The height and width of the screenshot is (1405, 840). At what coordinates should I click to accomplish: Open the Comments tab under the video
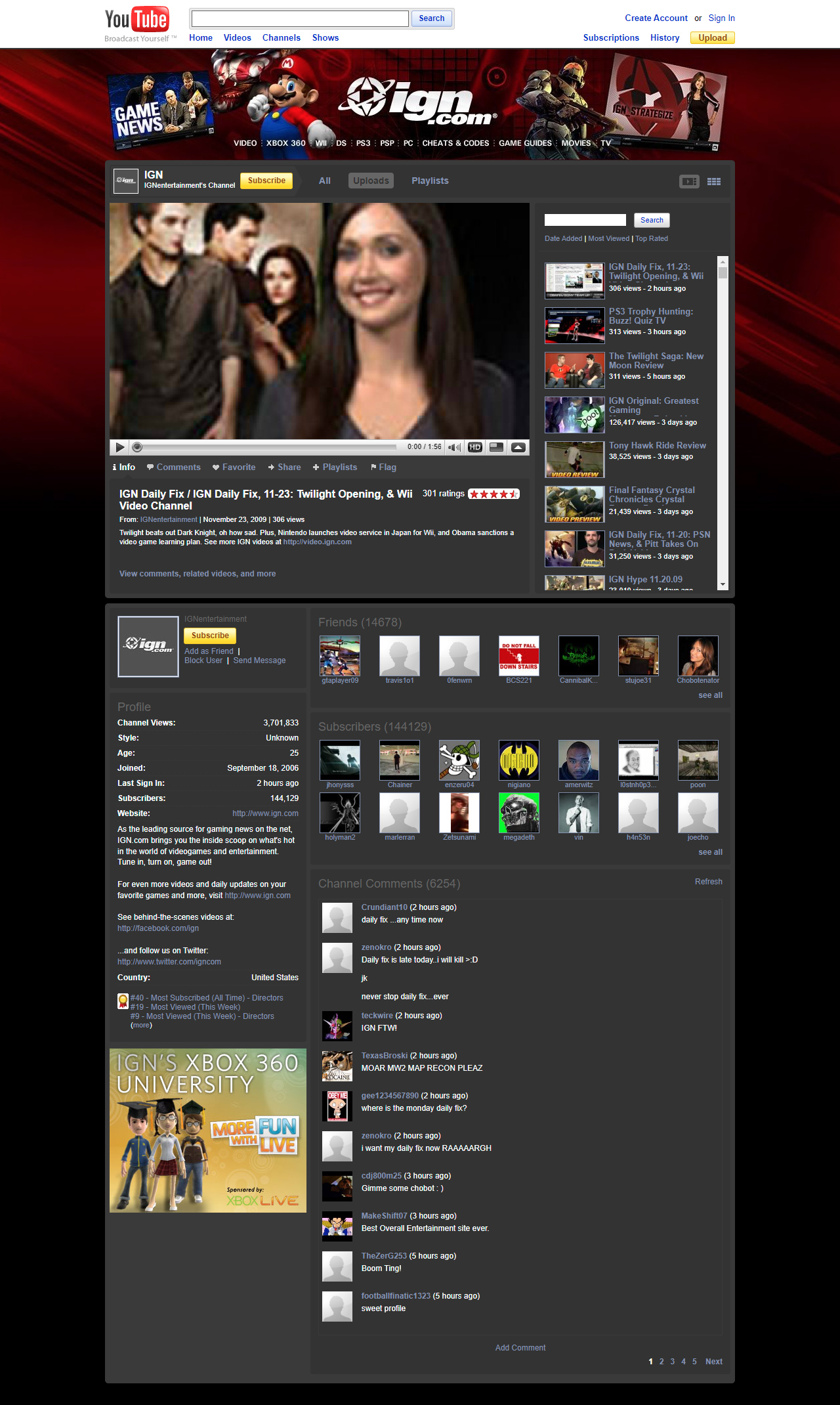pyautogui.click(x=173, y=467)
